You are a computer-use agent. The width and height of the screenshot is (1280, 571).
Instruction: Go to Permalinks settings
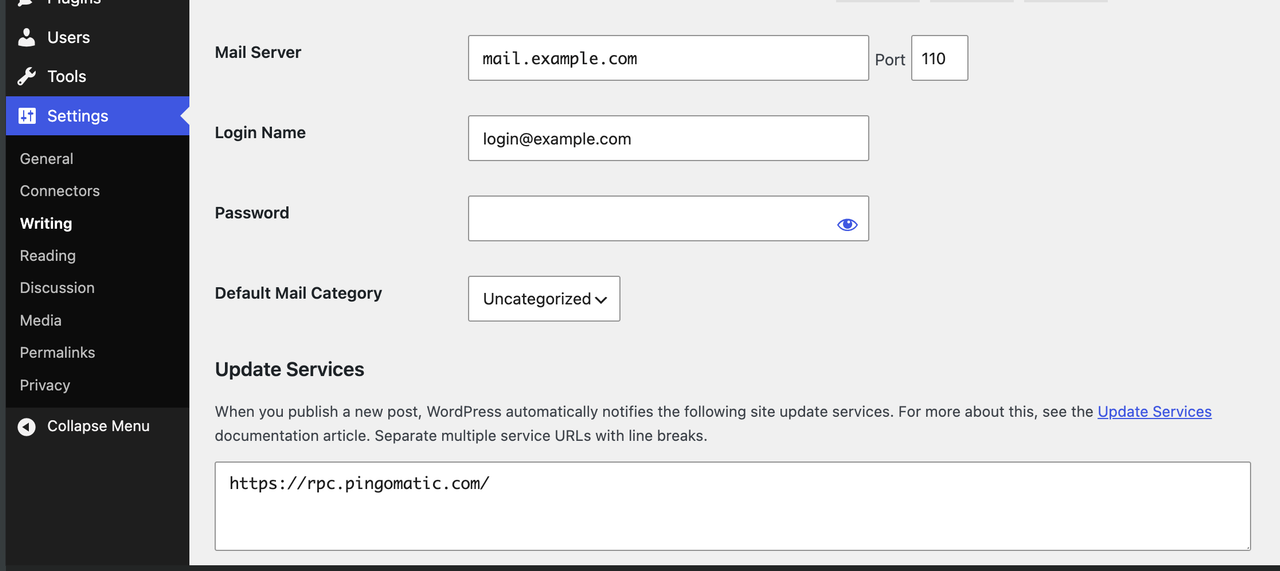tap(57, 353)
